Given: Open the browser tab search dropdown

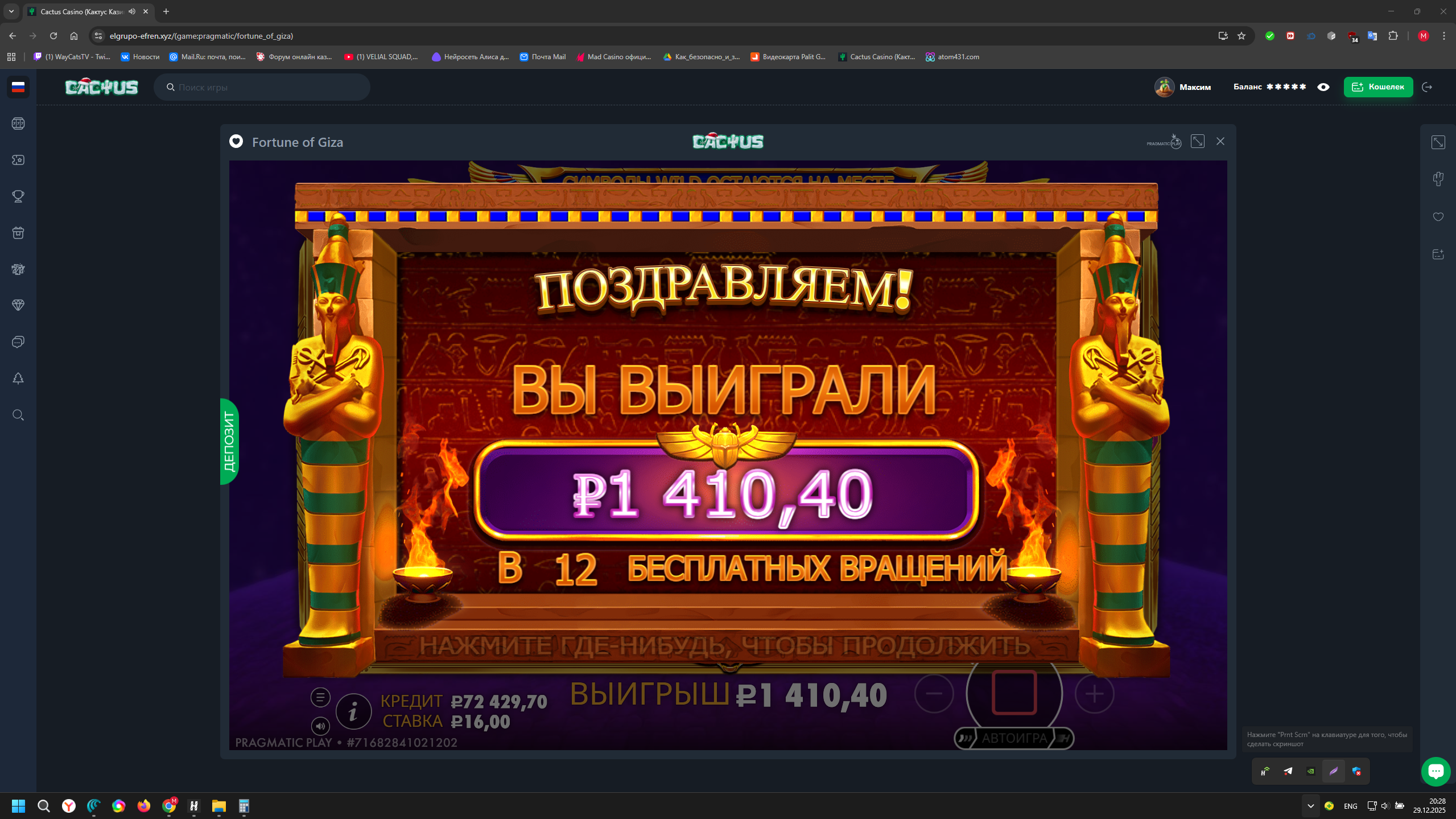Looking at the screenshot, I should (11, 11).
